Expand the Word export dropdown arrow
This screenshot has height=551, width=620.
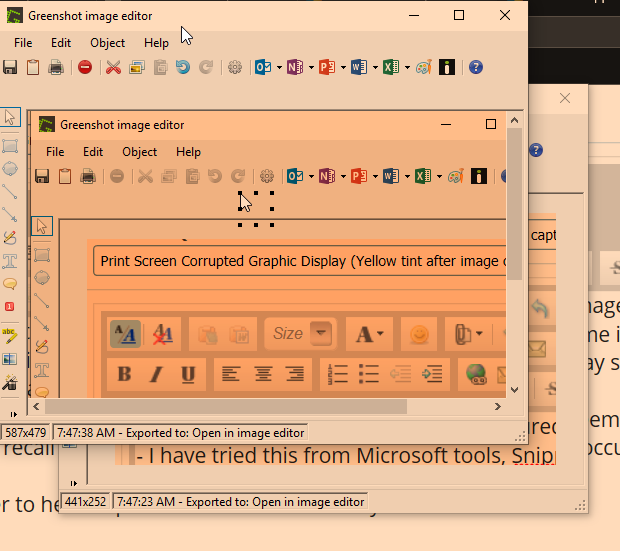pos(375,68)
